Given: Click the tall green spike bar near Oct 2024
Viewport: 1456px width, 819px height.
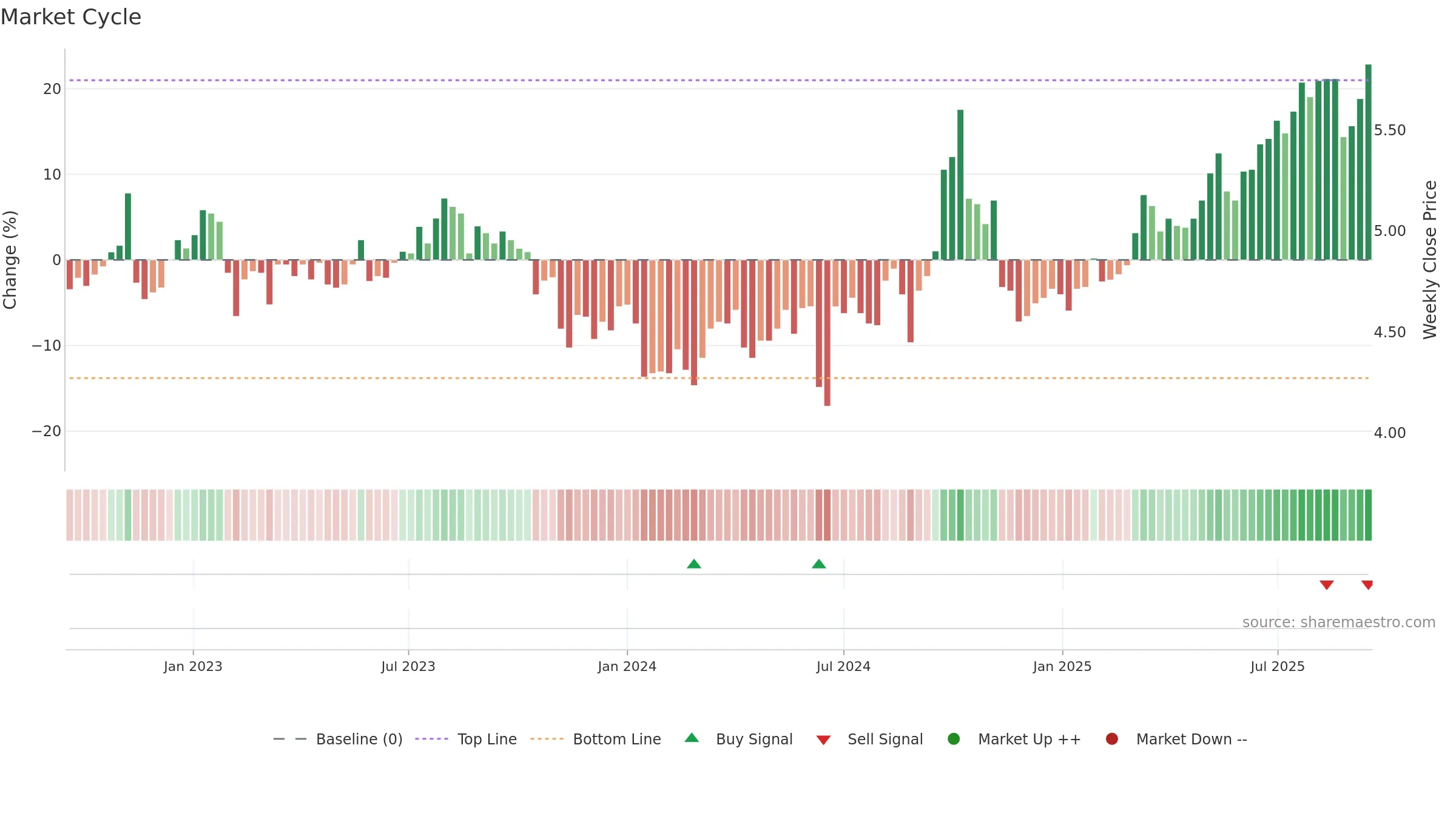Looking at the screenshot, I should 960,184.
